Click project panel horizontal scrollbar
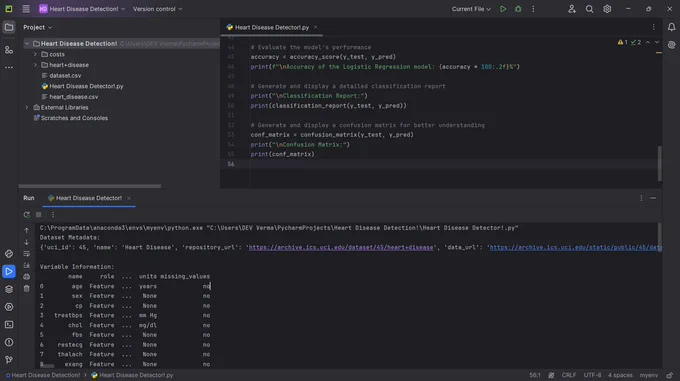This screenshot has height=381, width=680. (x=90, y=186)
